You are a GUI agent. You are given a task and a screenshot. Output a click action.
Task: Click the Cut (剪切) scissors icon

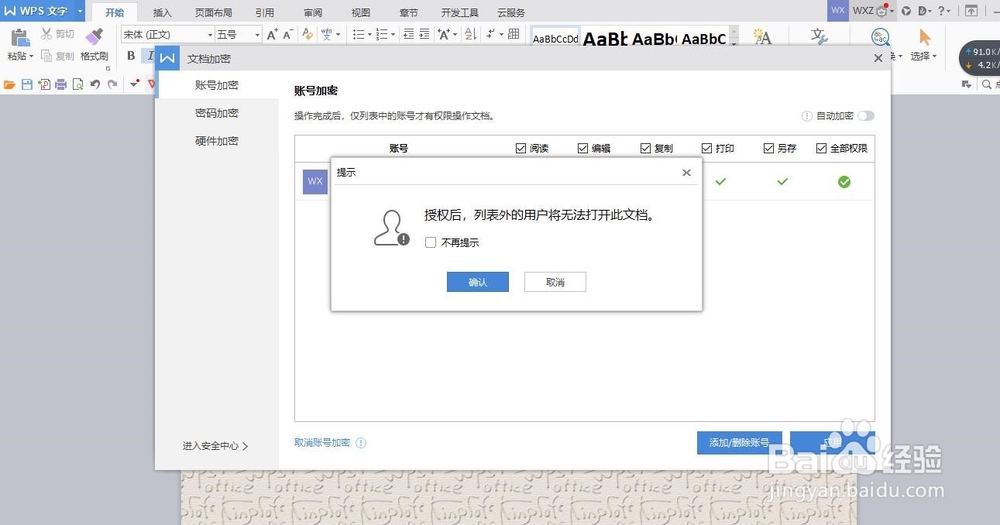47,33
